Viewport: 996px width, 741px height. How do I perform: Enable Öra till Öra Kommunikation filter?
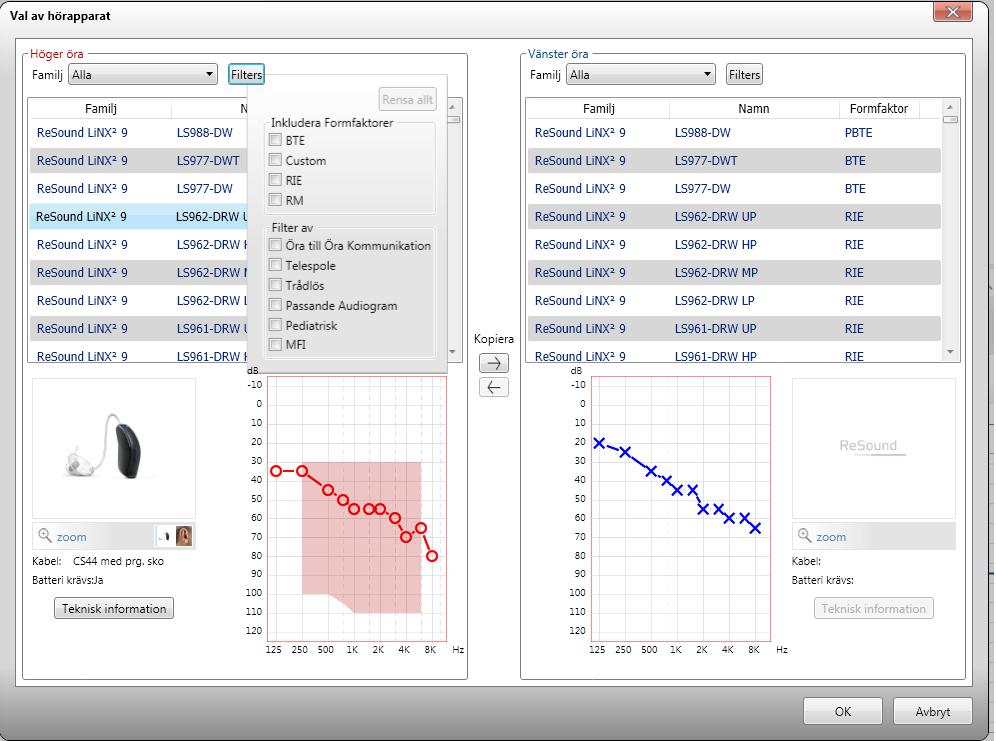coord(275,245)
